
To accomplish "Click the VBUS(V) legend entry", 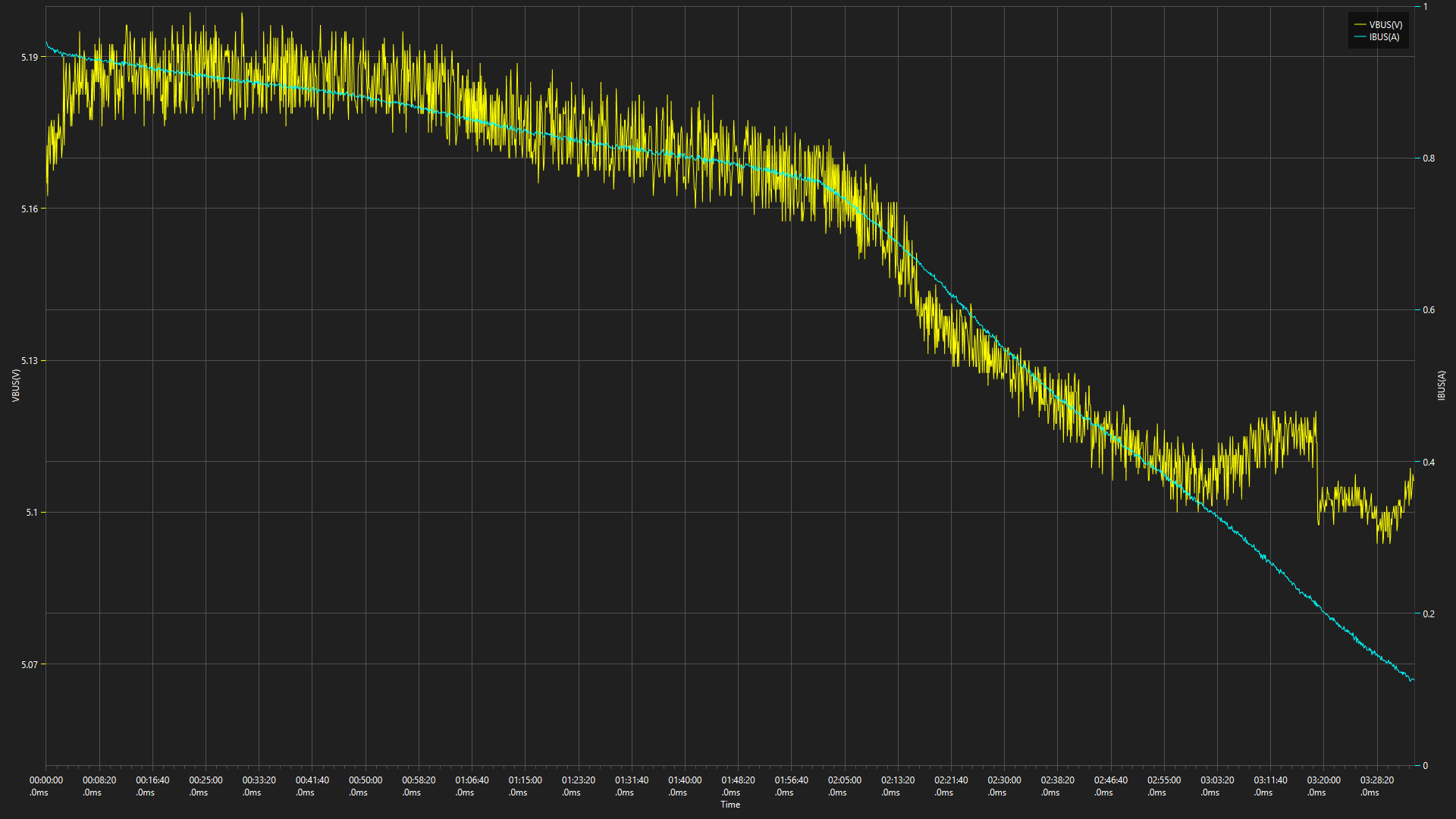I will coord(1378,25).
